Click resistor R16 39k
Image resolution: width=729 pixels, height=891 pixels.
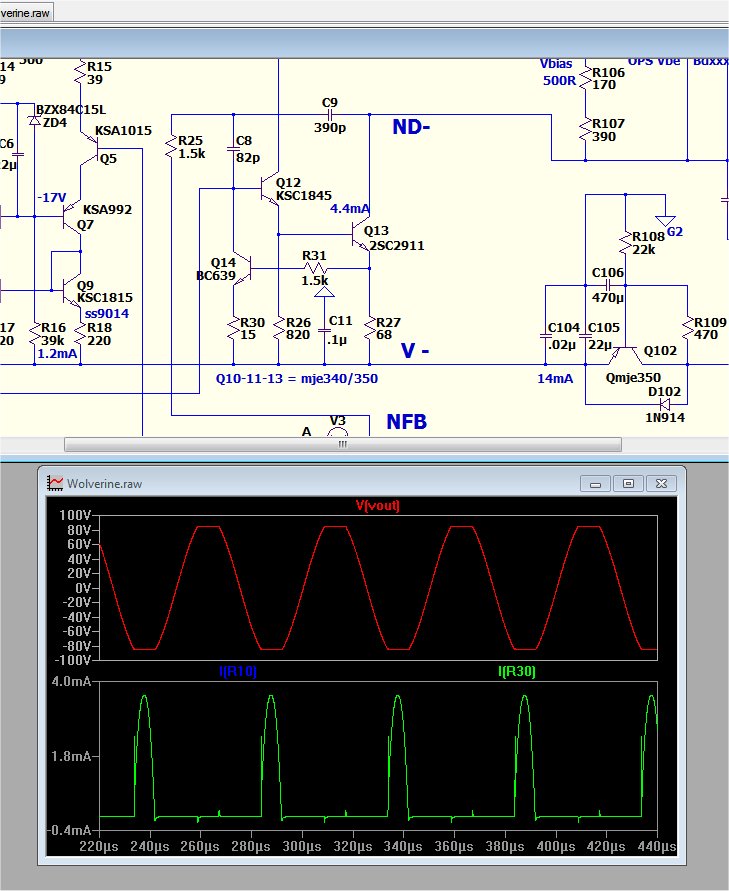coord(35,334)
